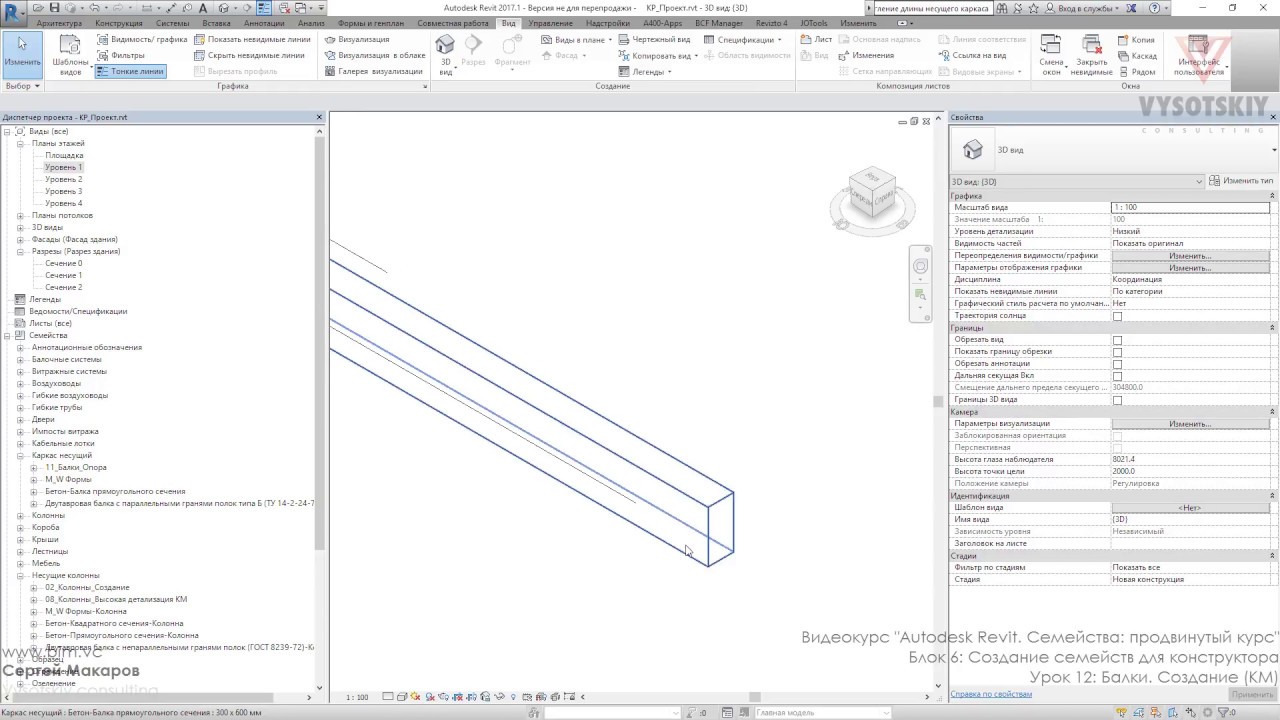The height and width of the screenshot is (720, 1280).
Task: Toggle Показать границу обрезки checkbox
Action: [x=1117, y=352]
